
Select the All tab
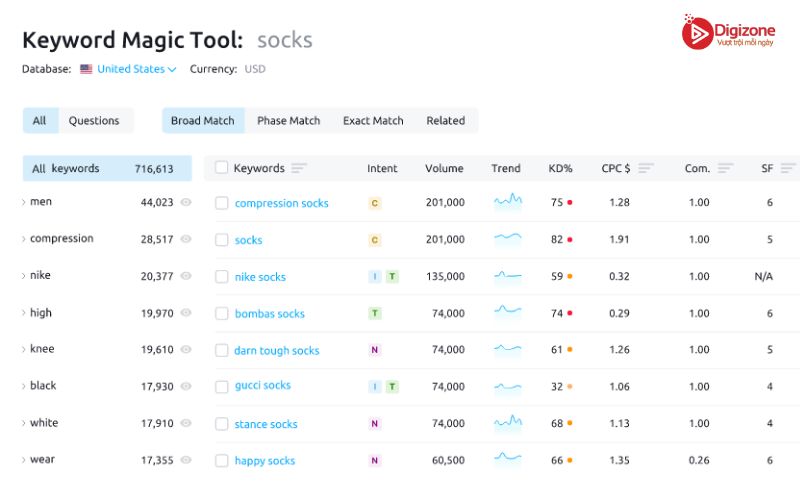[40, 120]
